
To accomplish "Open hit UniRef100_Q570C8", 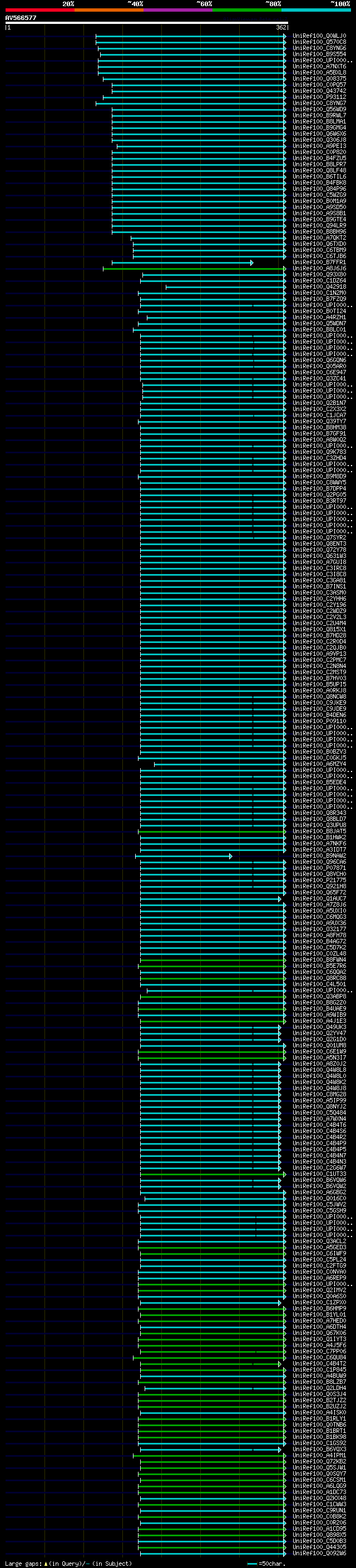I will (319, 43).
